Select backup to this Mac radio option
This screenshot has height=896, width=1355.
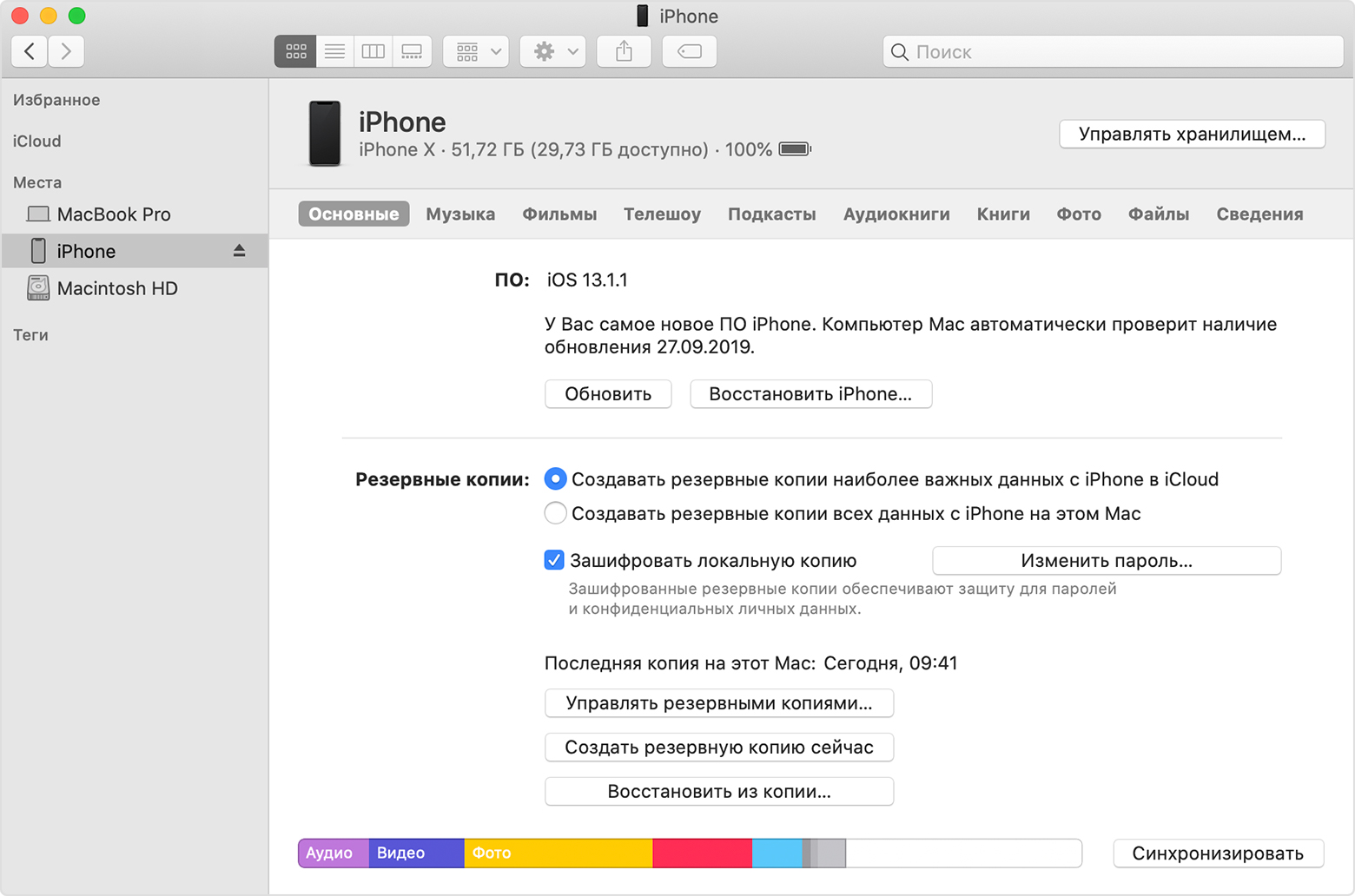555,513
